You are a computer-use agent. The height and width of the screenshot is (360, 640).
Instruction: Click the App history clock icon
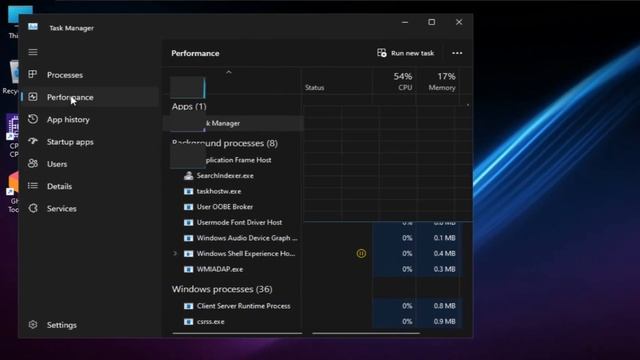pyautogui.click(x=33, y=119)
